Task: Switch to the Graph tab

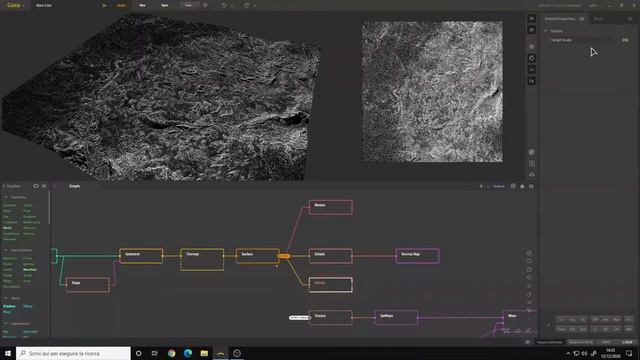Action: tap(74, 186)
